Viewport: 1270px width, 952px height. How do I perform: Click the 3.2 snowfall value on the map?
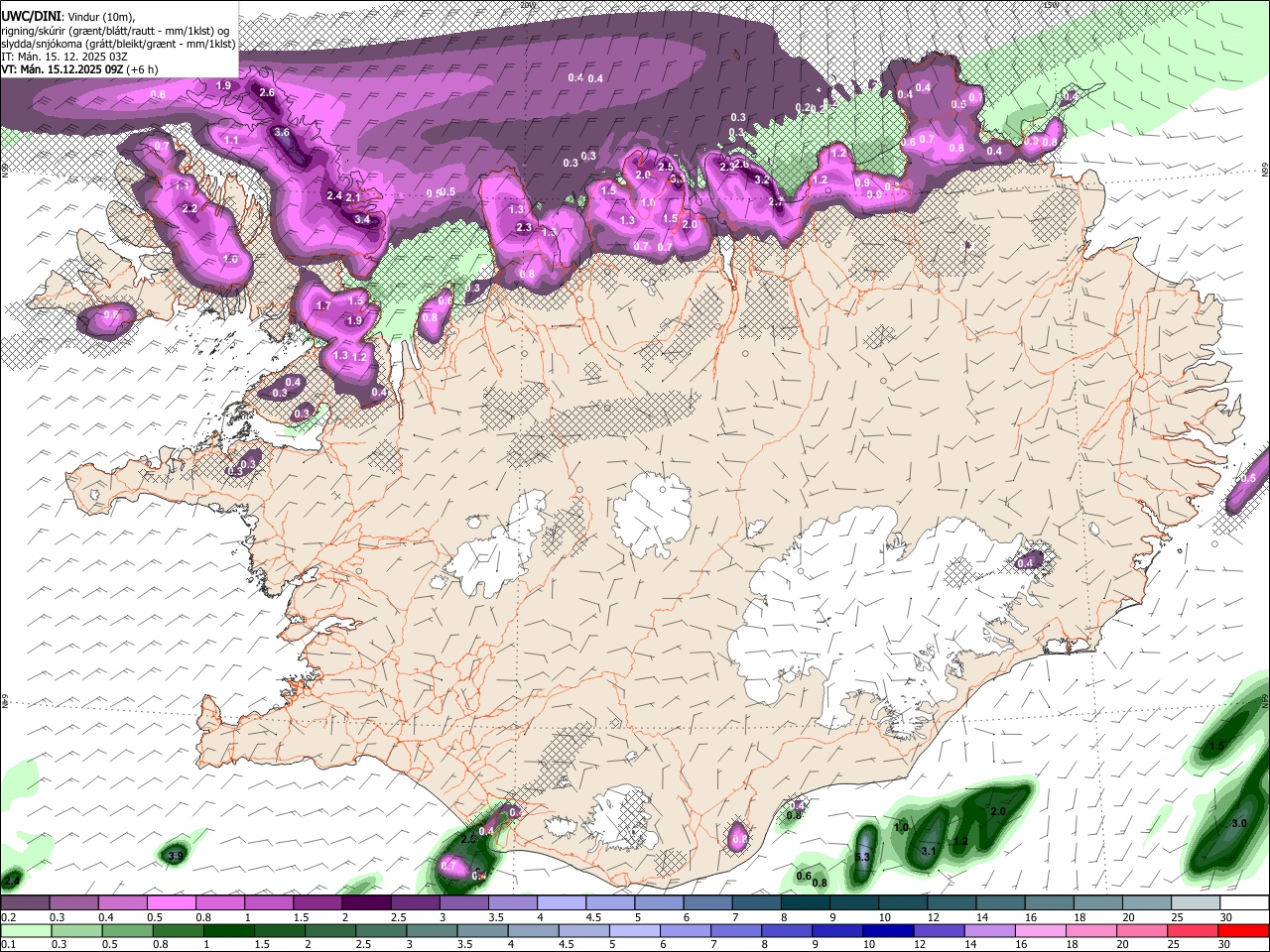[x=762, y=180]
